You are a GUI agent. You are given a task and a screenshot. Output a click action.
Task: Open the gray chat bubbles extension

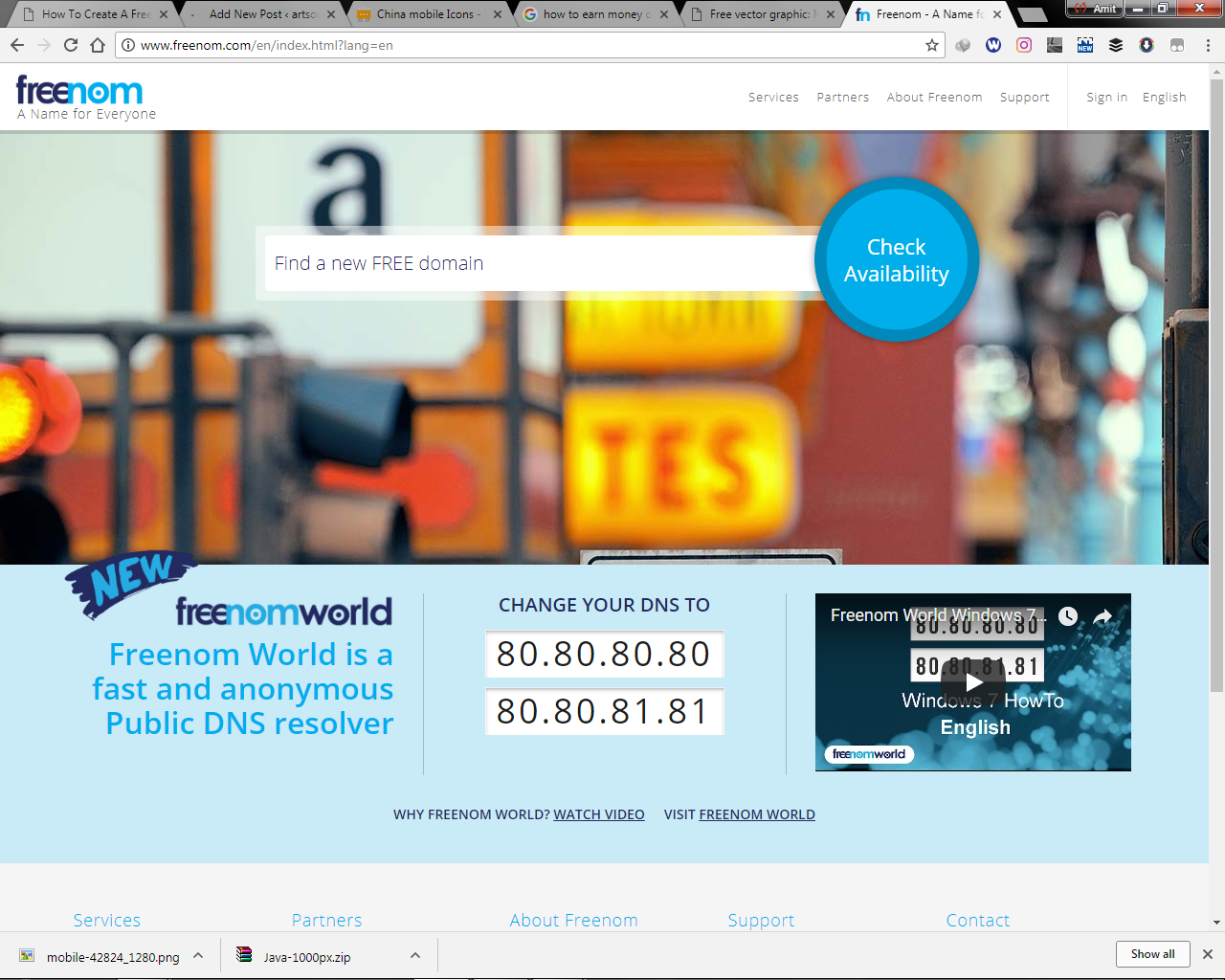point(963,45)
